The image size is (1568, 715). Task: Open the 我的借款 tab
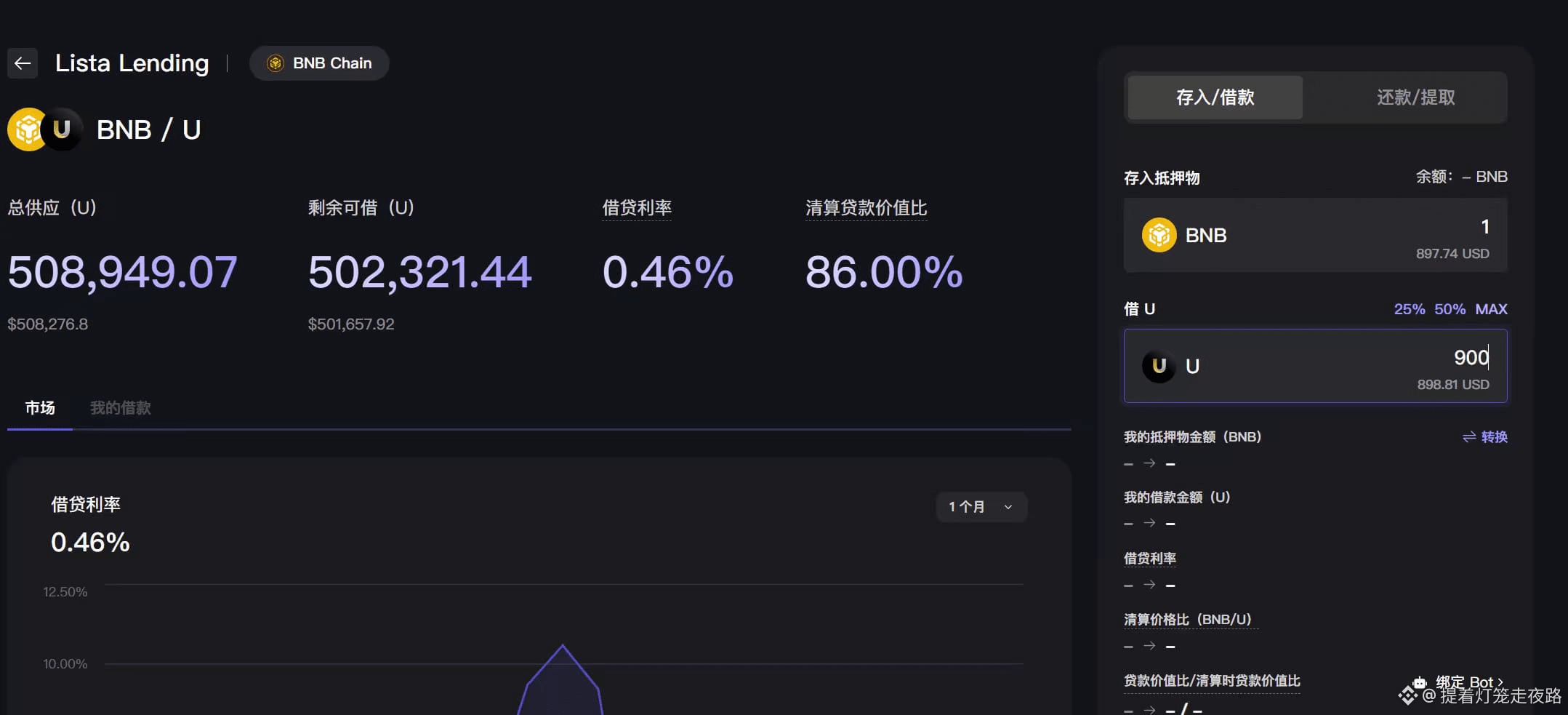pyautogui.click(x=118, y=407)
